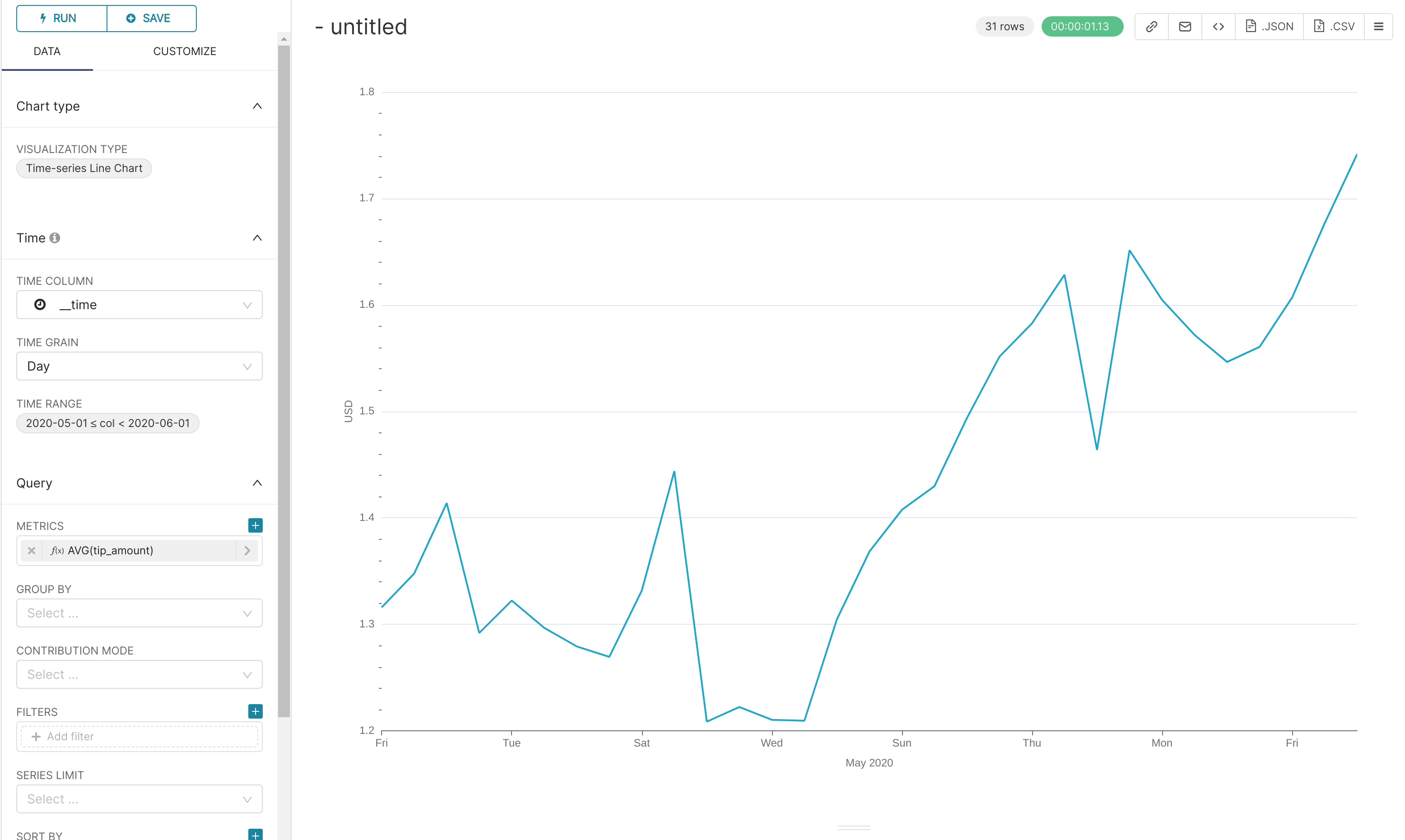Collapse the Query section
Image resolution: width=1405 pixels, height=840 pixels.
pos(257,483)
